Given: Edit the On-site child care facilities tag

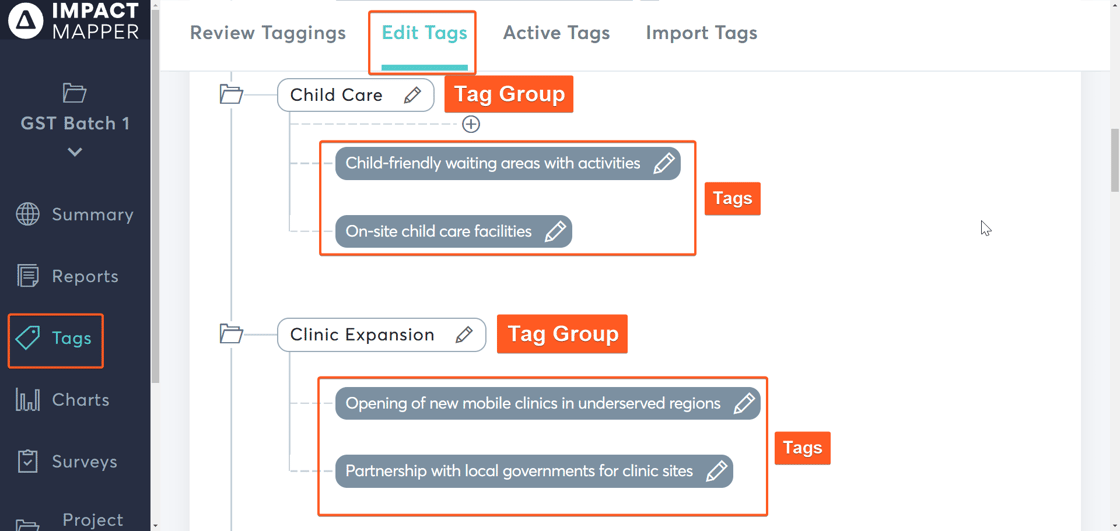Looking at the screenshot, I should [x=555, y=232].
